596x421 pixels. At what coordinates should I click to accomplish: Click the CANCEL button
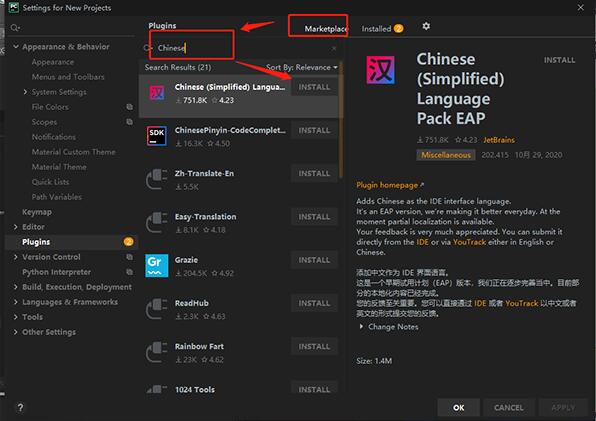click(x=509, y=407)
